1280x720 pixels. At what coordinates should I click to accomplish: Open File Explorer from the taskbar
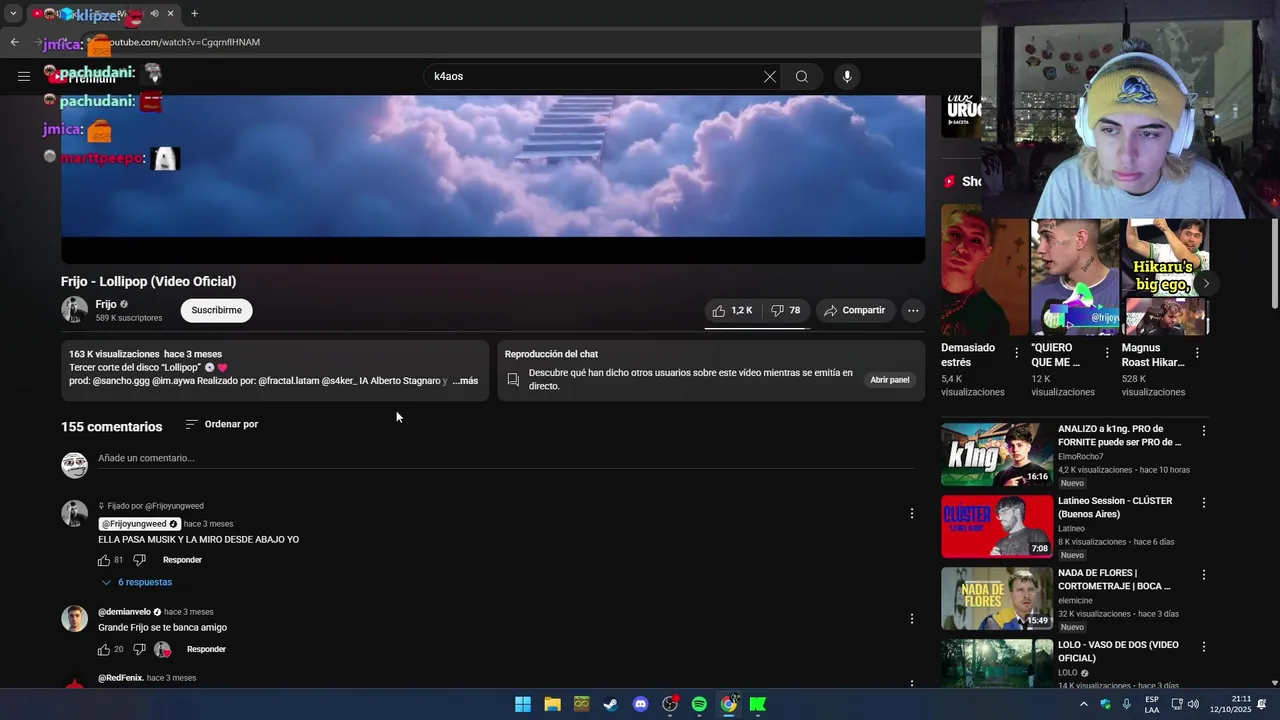(552, 704)
